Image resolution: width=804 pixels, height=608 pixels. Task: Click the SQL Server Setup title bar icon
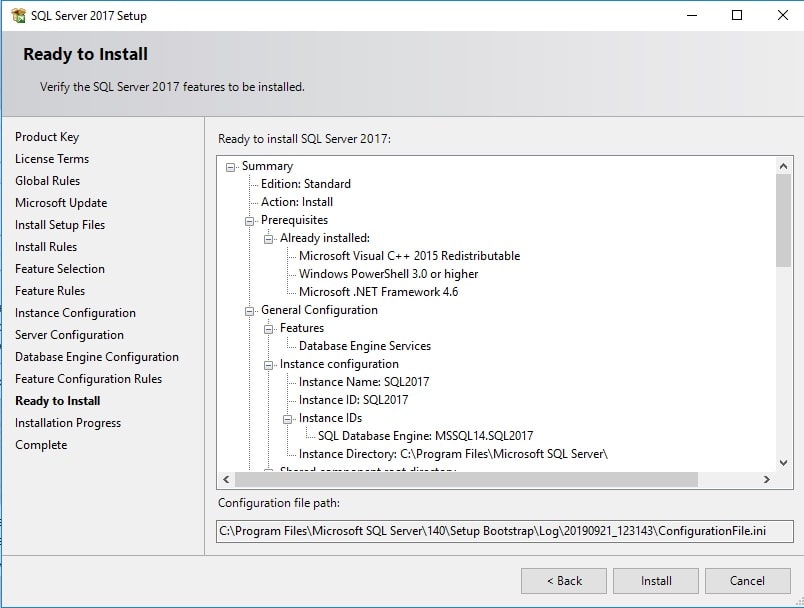point(18,16)
